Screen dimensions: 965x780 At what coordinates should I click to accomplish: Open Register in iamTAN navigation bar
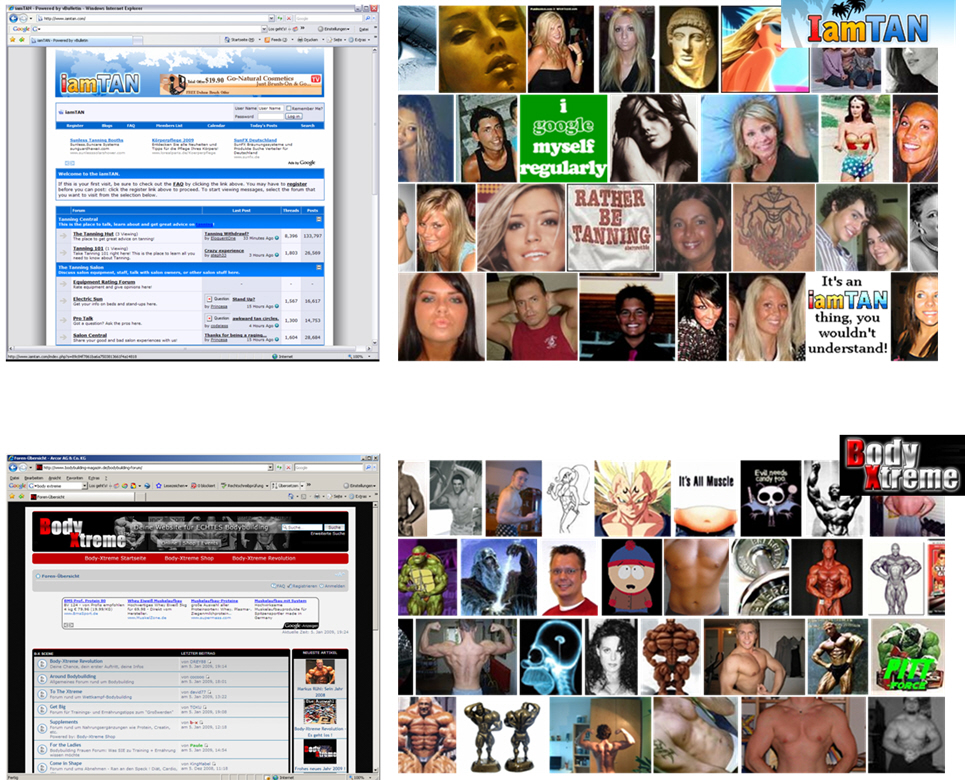(75, 126)
